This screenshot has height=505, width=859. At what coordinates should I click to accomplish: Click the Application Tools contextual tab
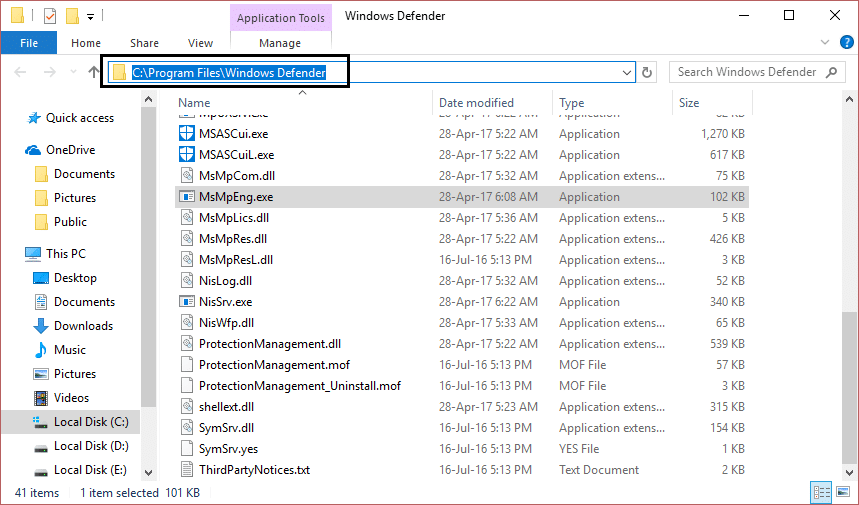point(280,18)
